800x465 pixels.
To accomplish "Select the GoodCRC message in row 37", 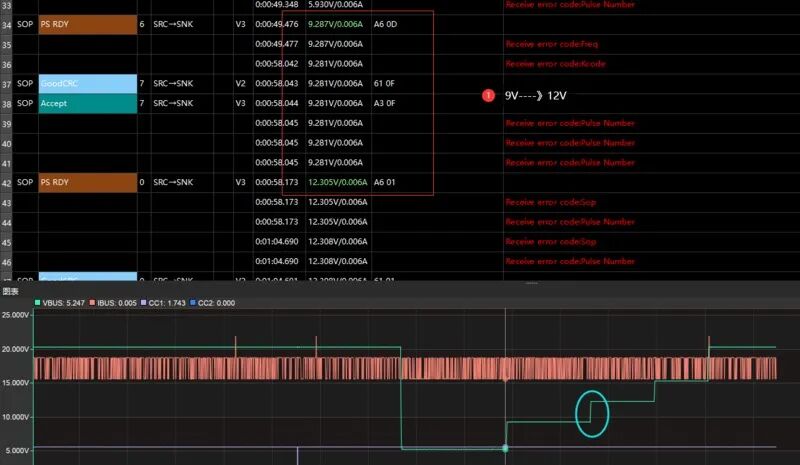I will click(88, 84).
